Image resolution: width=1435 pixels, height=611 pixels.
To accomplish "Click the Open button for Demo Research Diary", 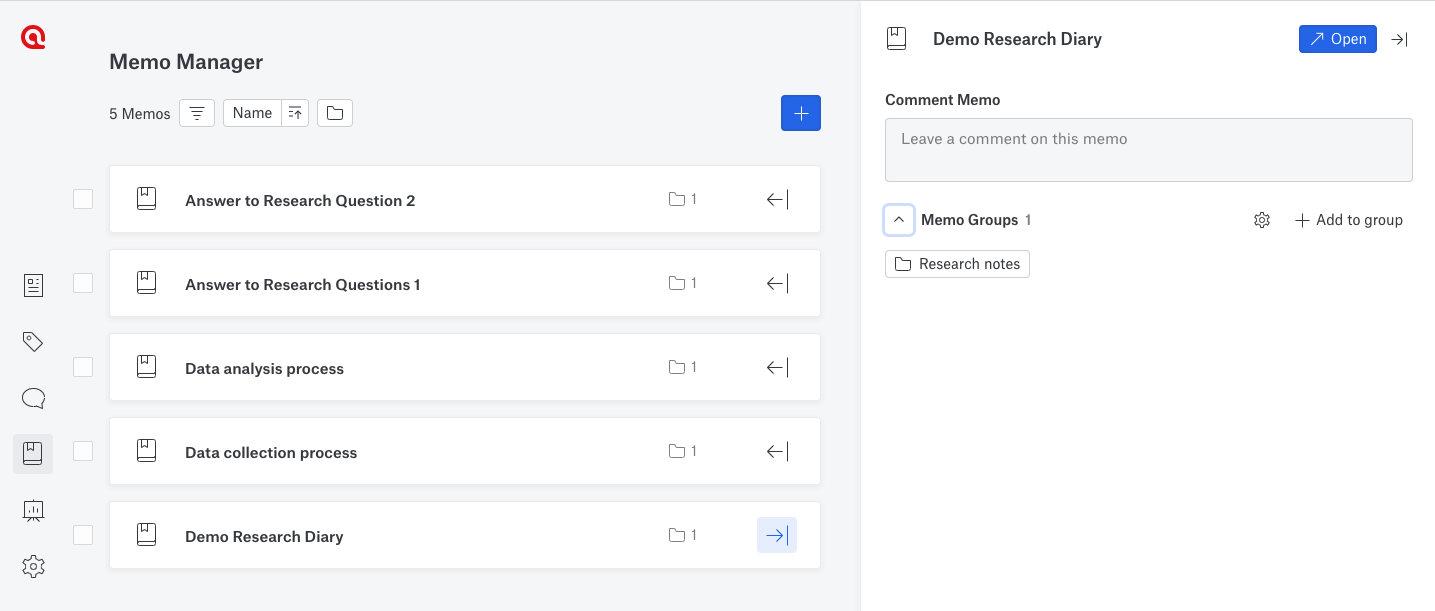I will point(1337,39).
